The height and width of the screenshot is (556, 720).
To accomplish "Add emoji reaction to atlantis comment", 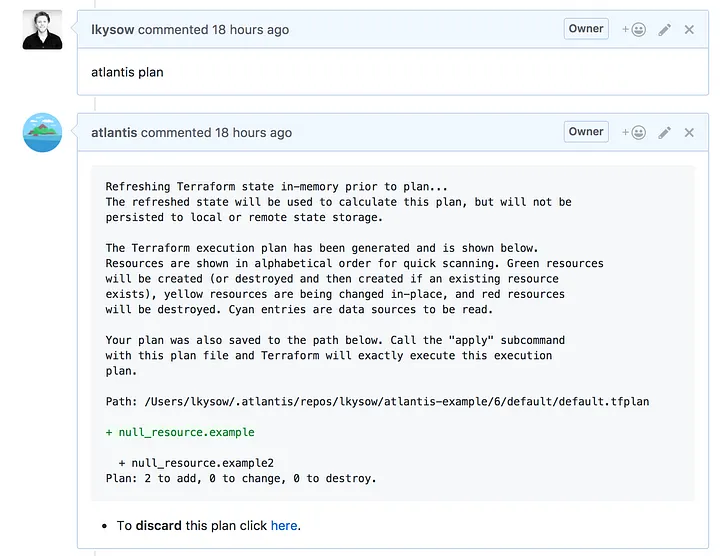I will pos(634,133).
